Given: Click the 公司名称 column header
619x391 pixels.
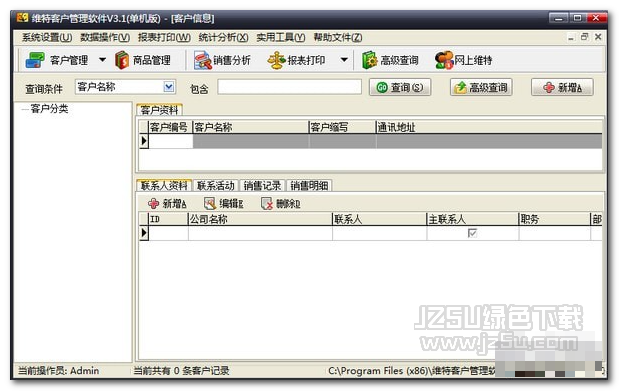Looking at the screenshot, I should coord(260,219).
